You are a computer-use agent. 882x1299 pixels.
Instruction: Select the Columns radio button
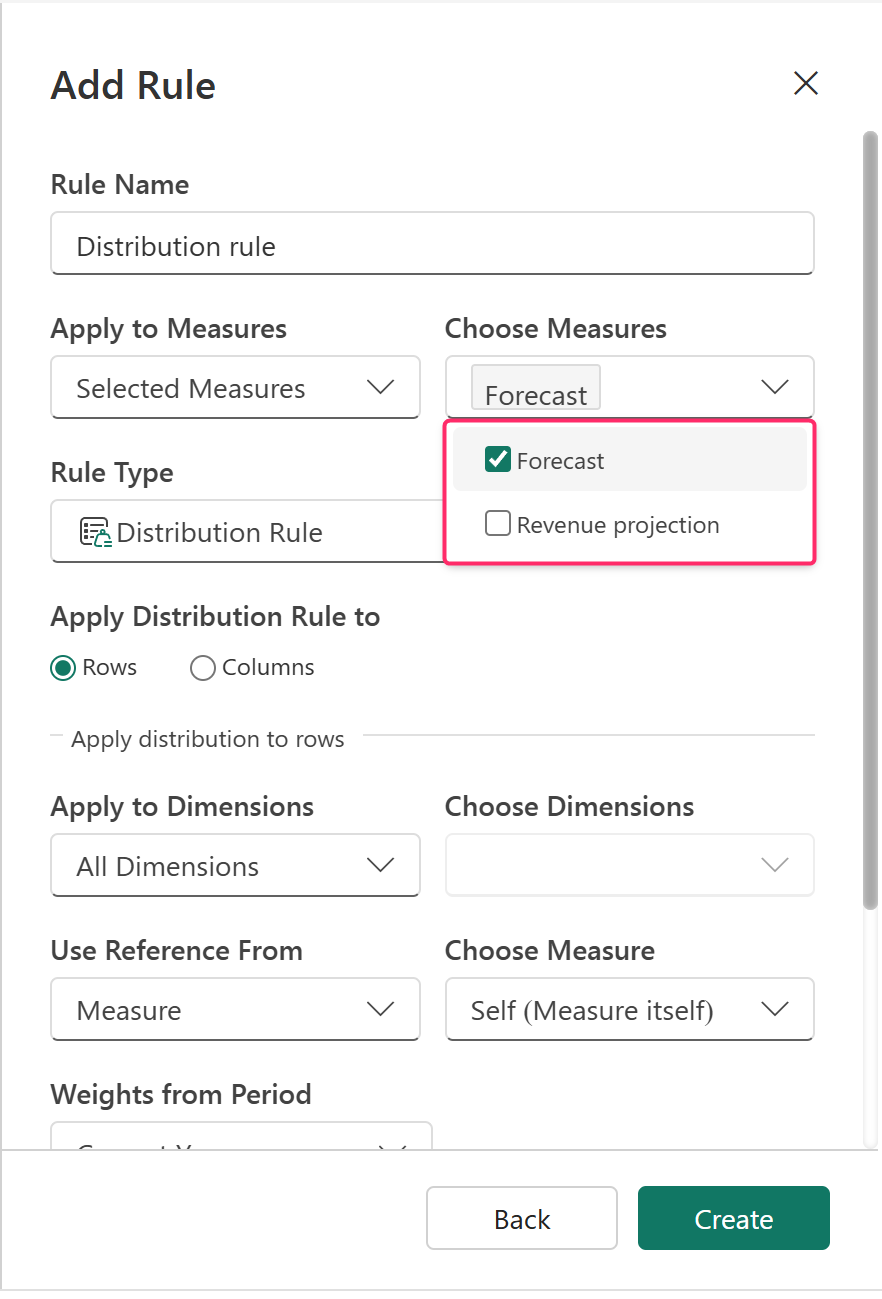click(x=202, y=668)
